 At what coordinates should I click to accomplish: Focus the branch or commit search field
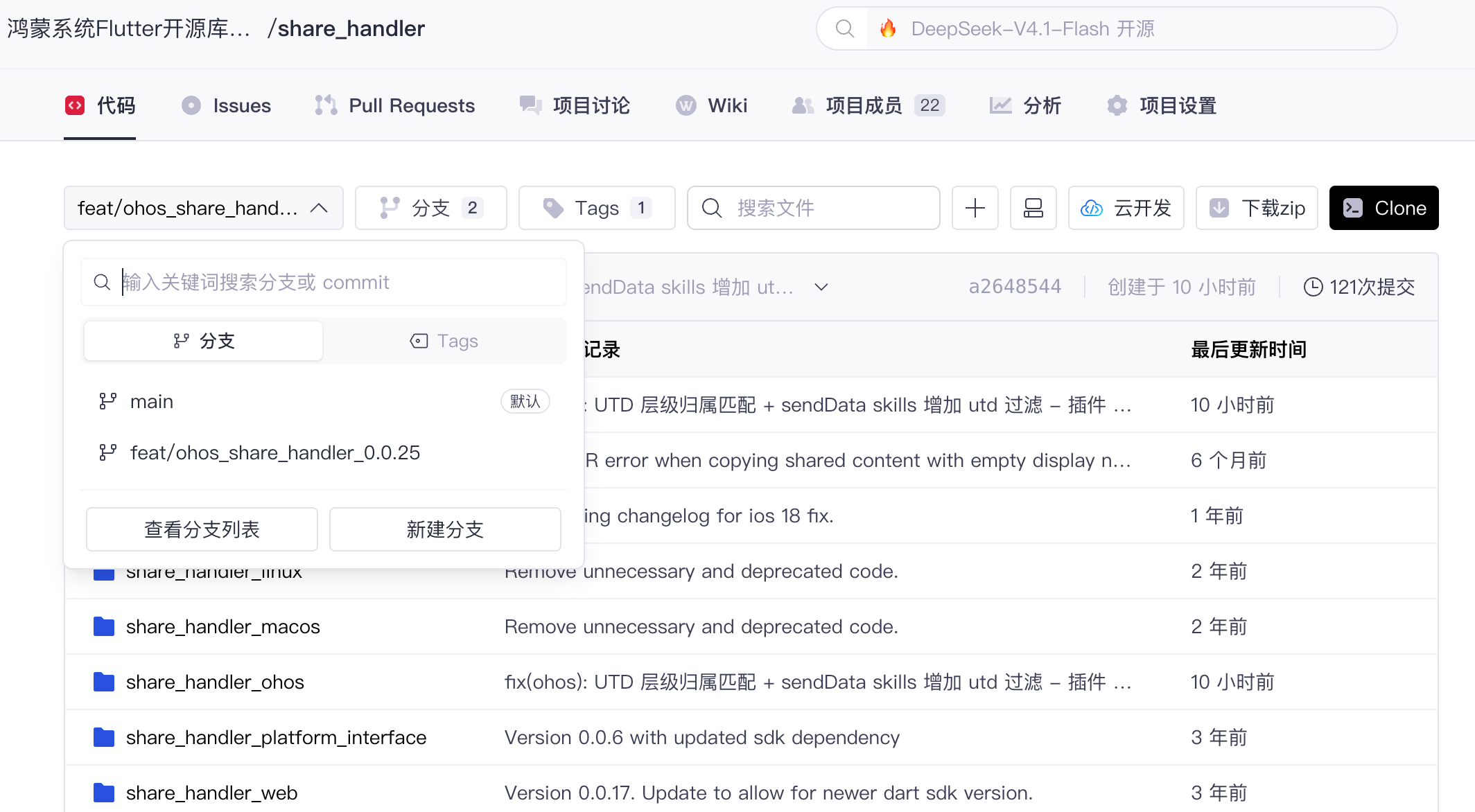coord(324,282)
